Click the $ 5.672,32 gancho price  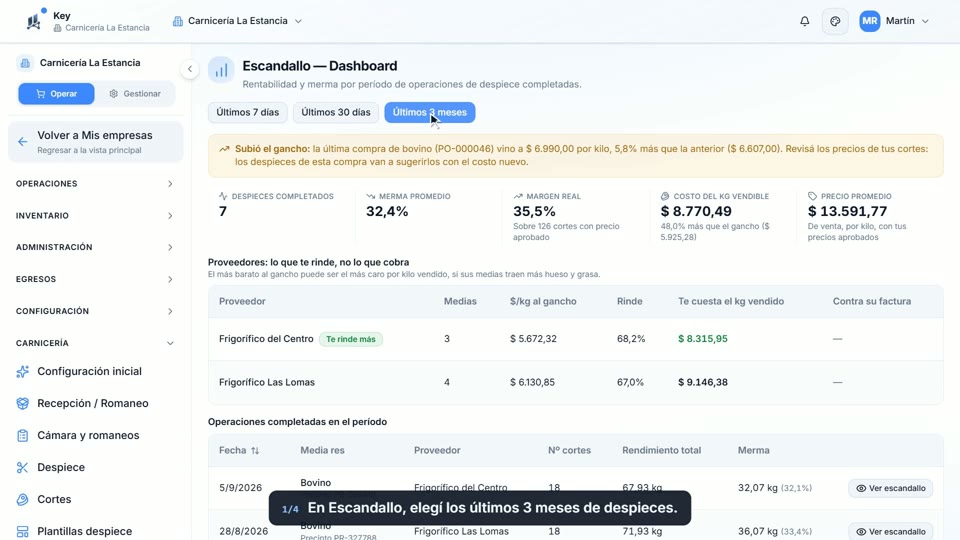tap(533, 339)
